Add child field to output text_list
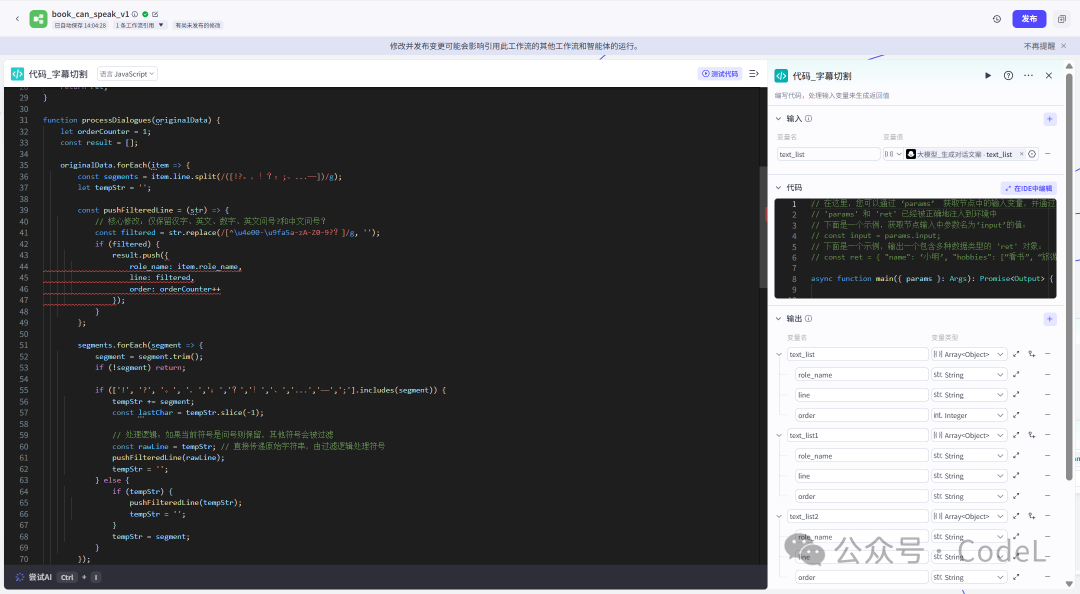This screenshot has height=594, width=1080. (x=1032, y=354)
